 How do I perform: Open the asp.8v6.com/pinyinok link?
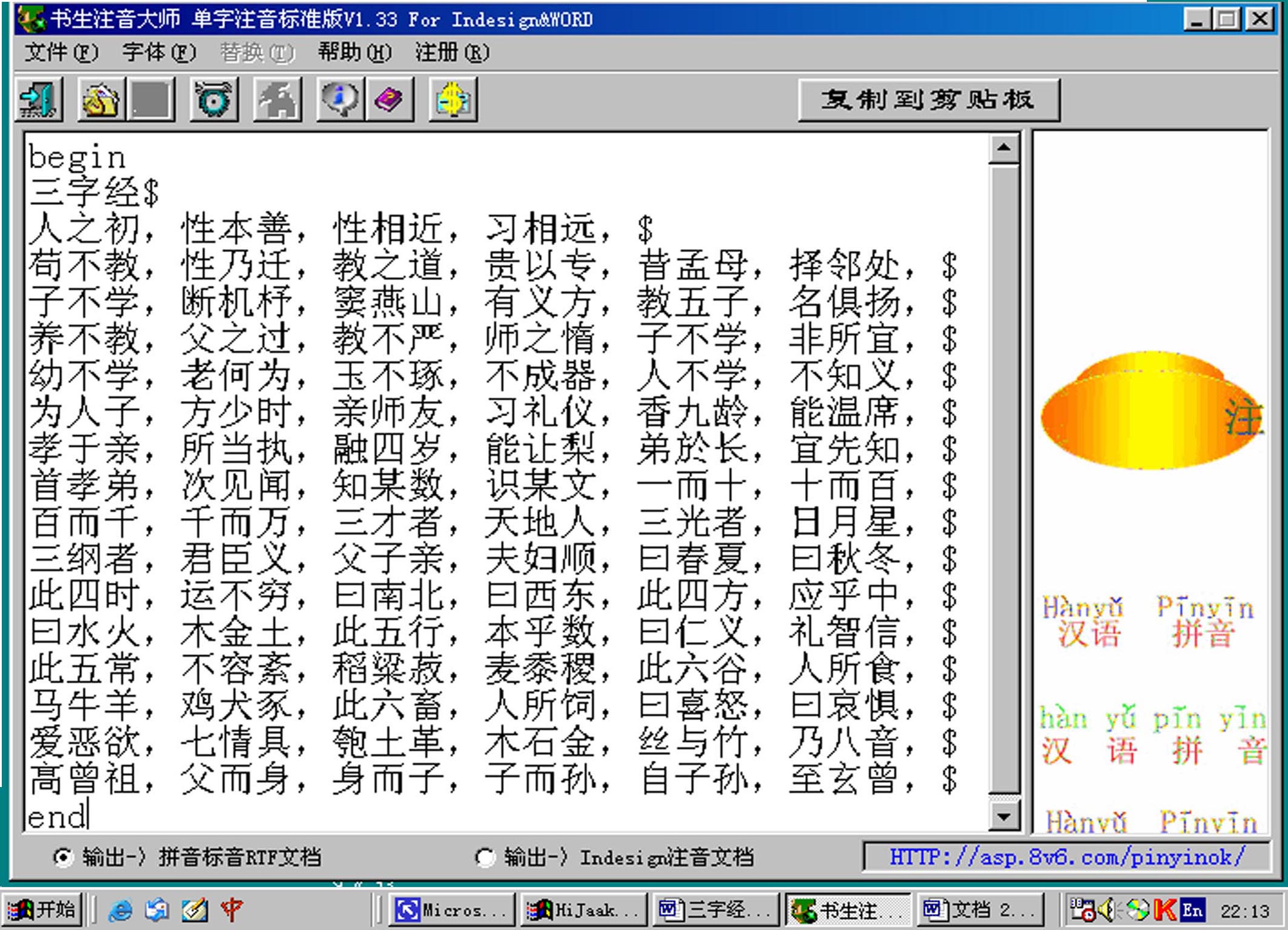pos(1066,857)
